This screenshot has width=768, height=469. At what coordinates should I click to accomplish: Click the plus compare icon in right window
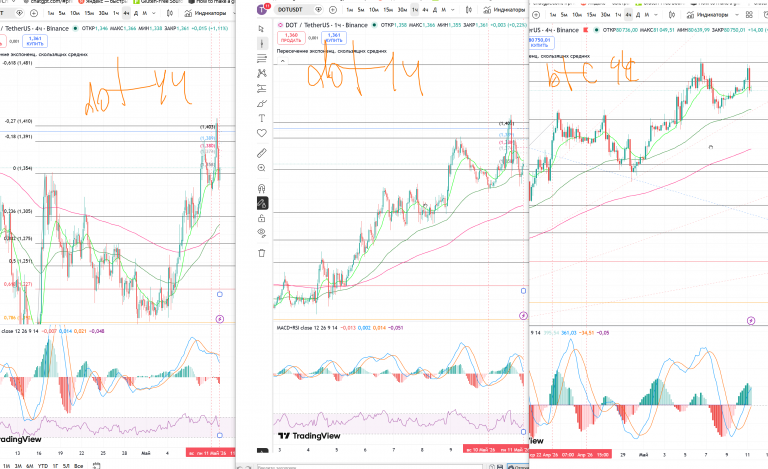pyautogui.click(x=536, y=15)
